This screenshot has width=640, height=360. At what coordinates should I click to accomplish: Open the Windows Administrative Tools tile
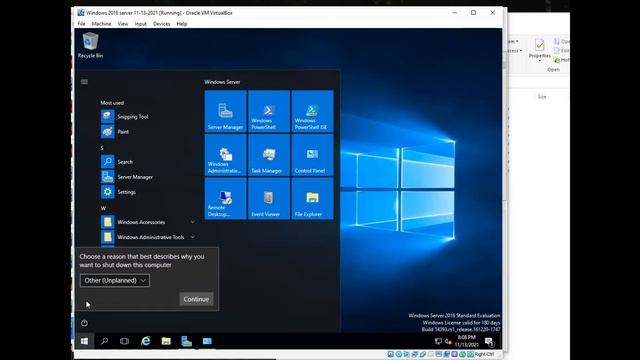coord(225,155)
